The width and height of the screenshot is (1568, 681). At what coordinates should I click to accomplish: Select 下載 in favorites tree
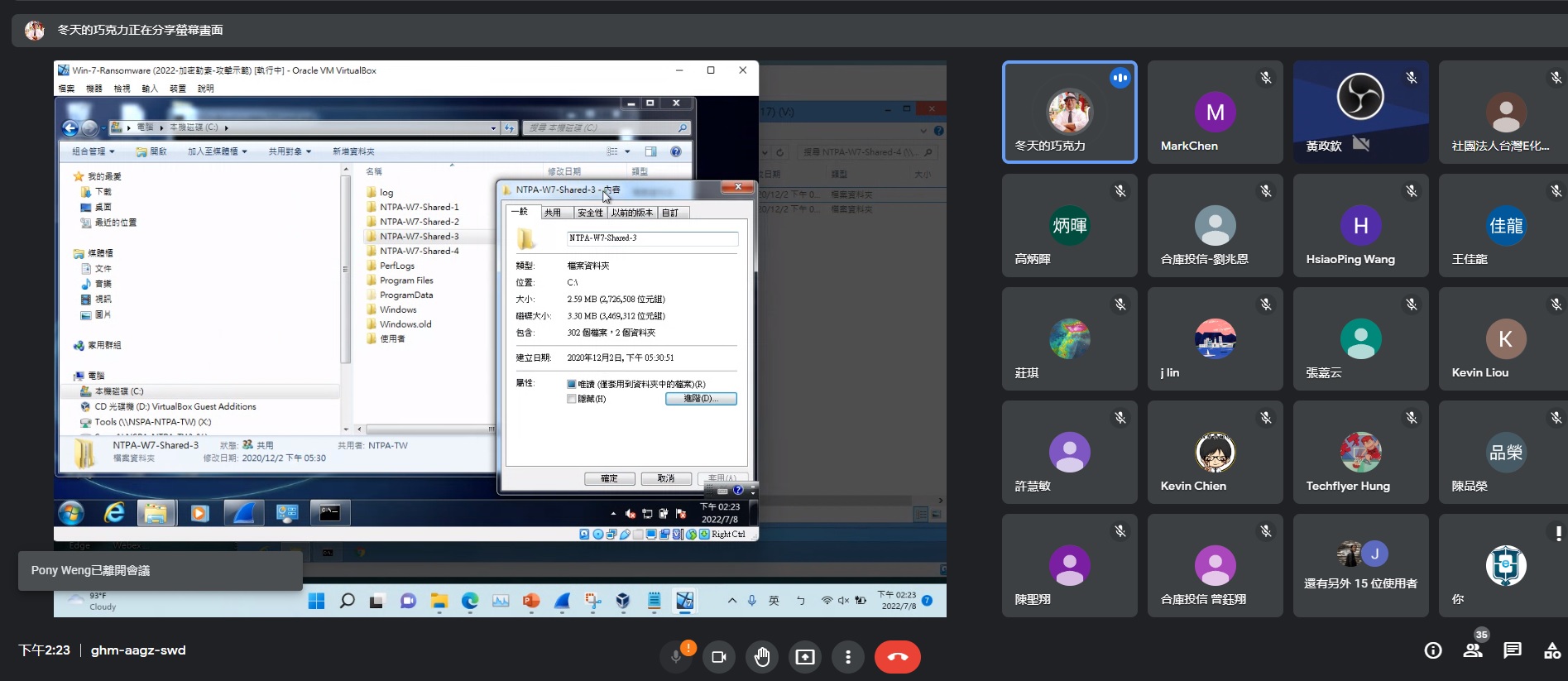coord(103,191)
